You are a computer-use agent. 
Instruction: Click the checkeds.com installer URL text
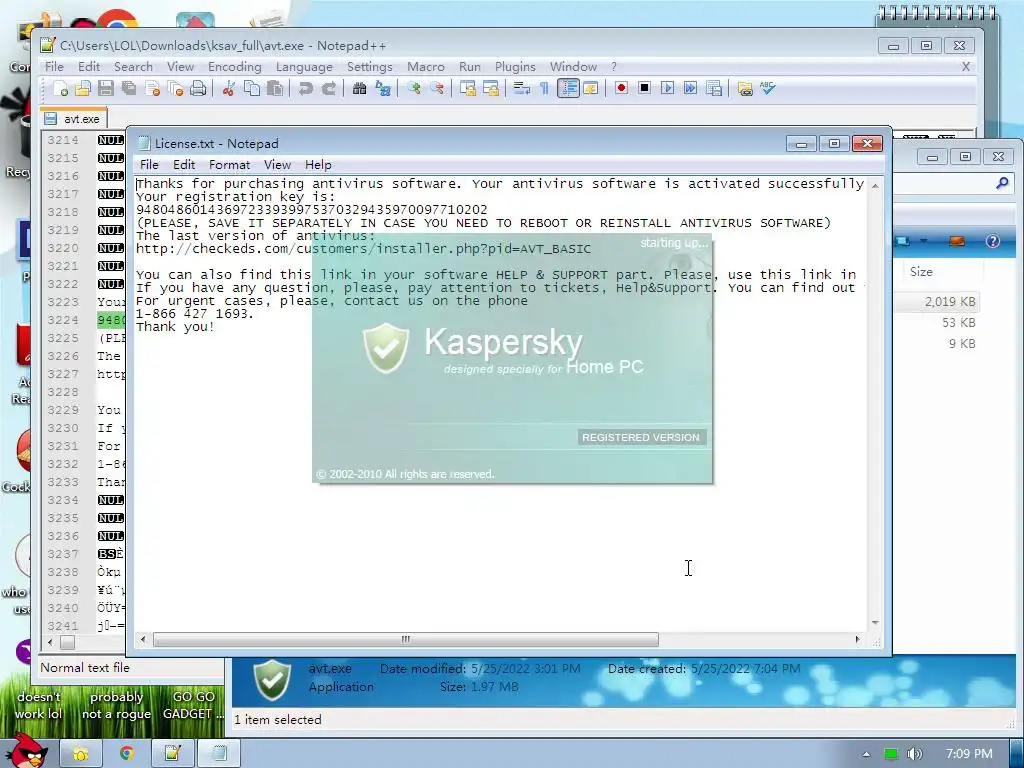click(363, 249)
